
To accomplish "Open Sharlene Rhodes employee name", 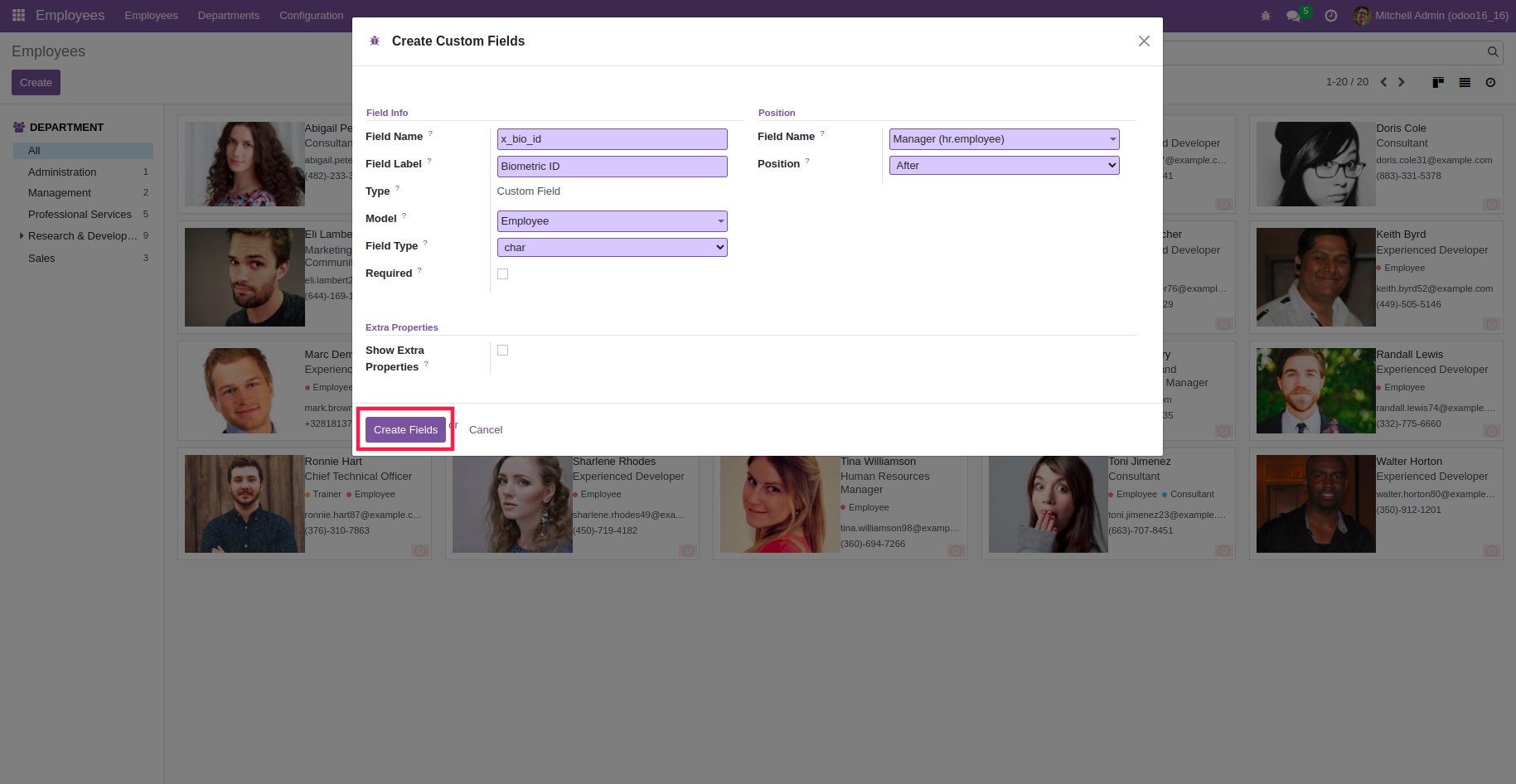I will click(x=613, y=462).
